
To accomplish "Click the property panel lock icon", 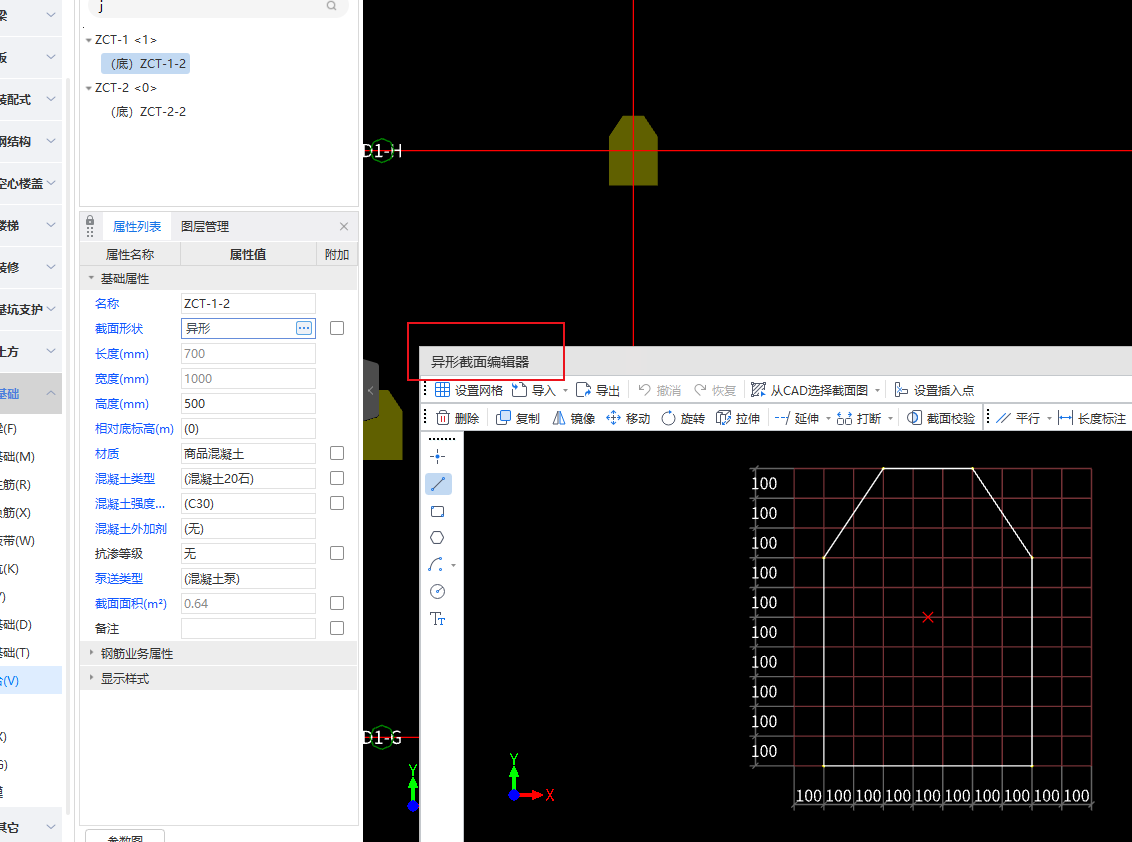I will tap(90, 221).
